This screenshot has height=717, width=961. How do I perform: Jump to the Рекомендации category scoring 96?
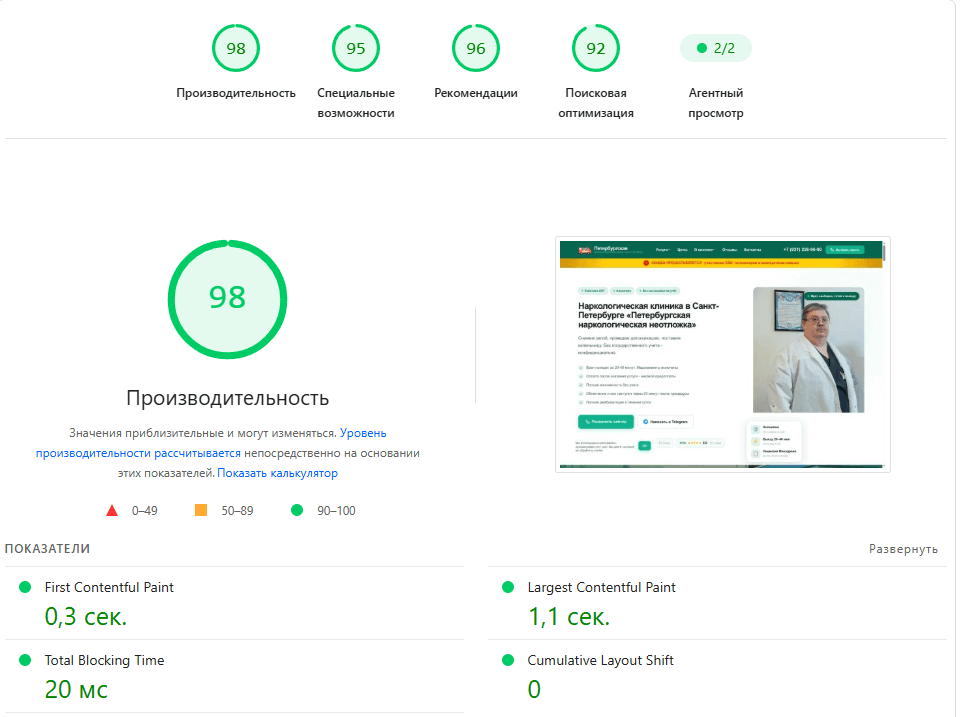pyautogui.click(x=476, y=48)
